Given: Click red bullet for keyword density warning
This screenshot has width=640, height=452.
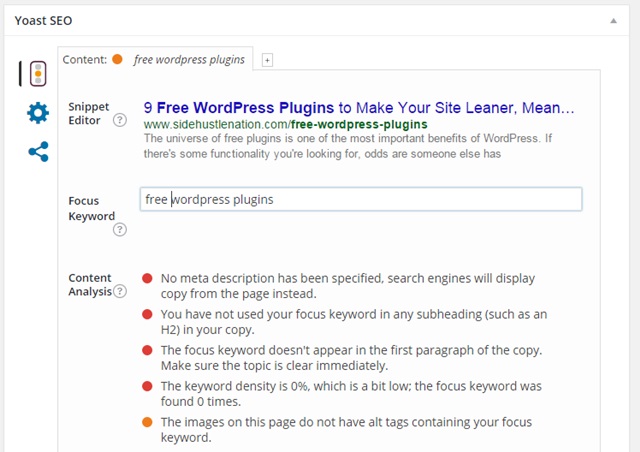Looking at the screenshot, I should [x=147, y=386].
